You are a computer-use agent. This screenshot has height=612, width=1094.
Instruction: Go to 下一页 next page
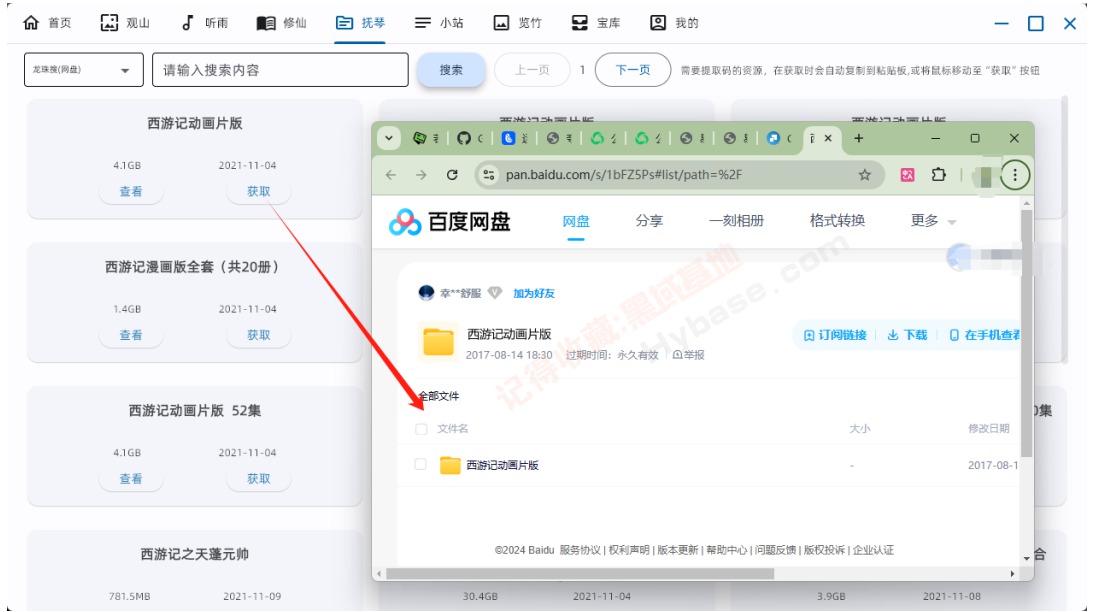pos(633,70)
